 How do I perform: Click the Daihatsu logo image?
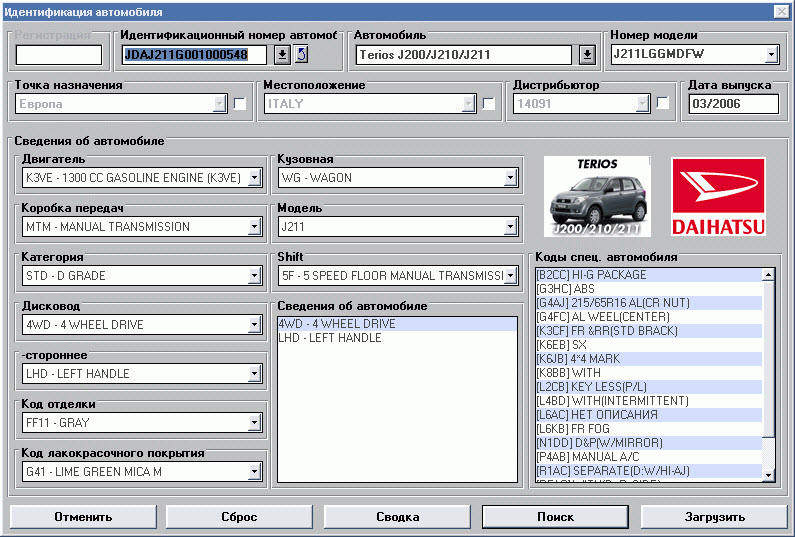coord(718,196)
